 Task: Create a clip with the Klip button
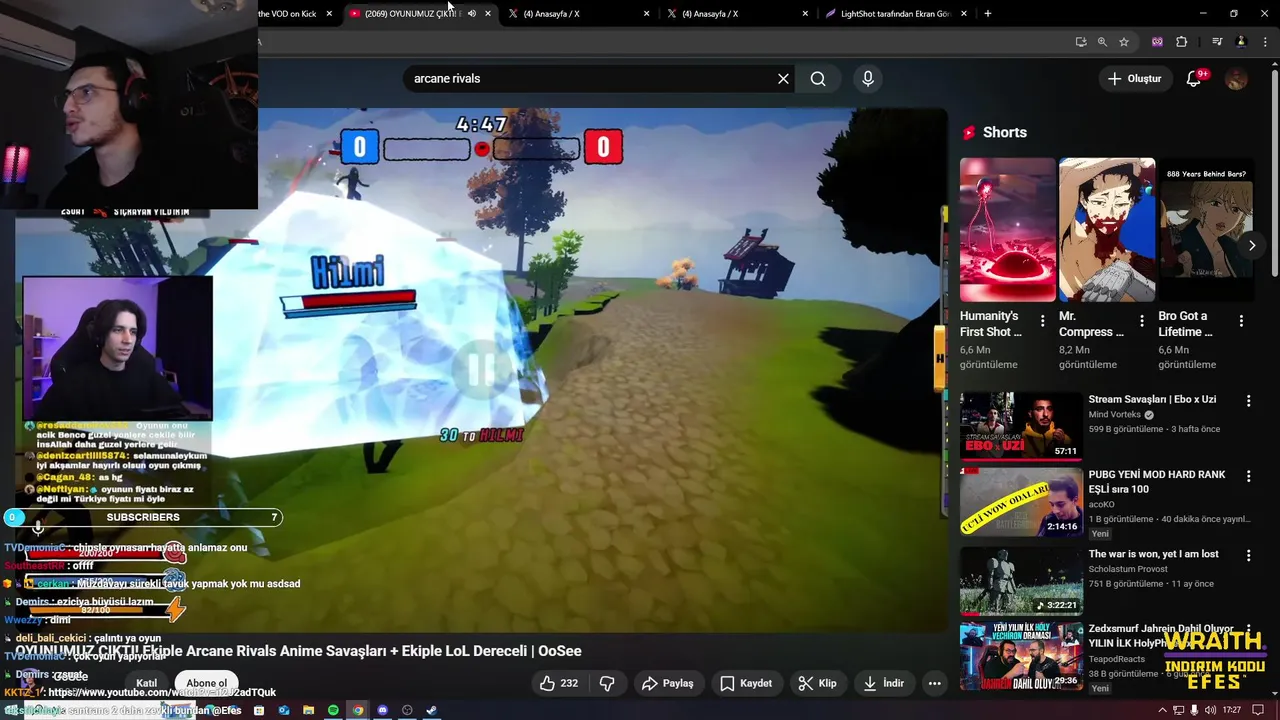(x=817, y=683)
